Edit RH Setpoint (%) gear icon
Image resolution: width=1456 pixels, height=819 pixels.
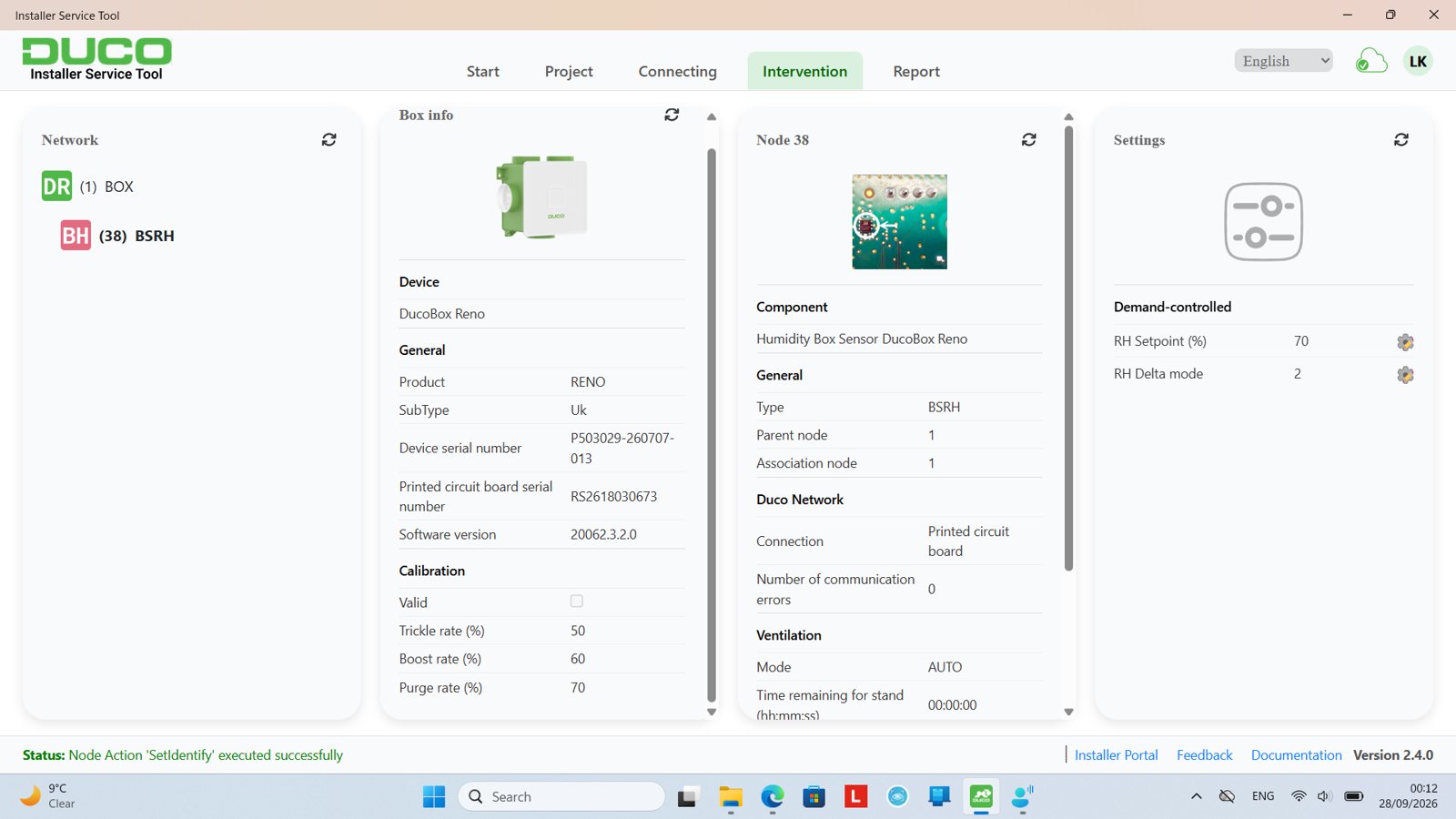(1405, 342)
